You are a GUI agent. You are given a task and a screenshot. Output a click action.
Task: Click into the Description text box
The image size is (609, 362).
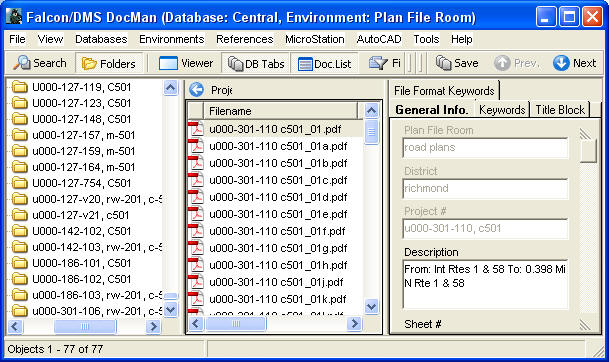(x=485, y=284)
